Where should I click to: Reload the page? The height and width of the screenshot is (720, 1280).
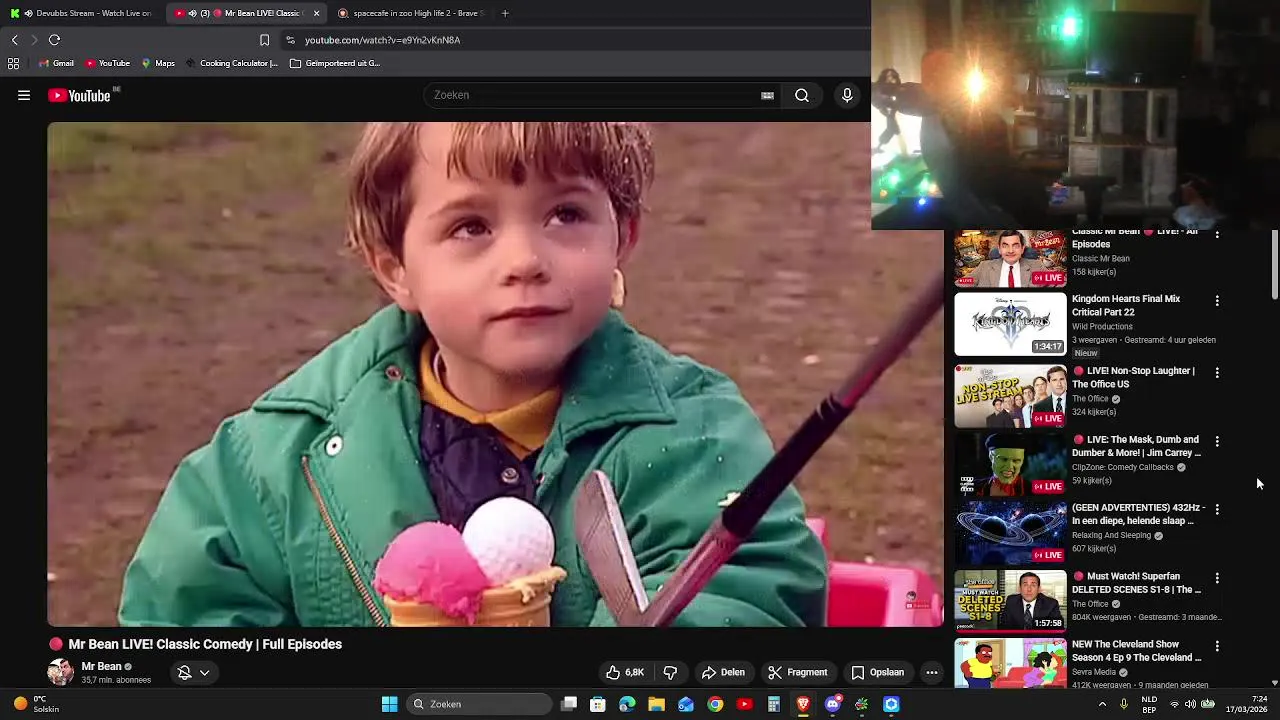tap(54, 40)
